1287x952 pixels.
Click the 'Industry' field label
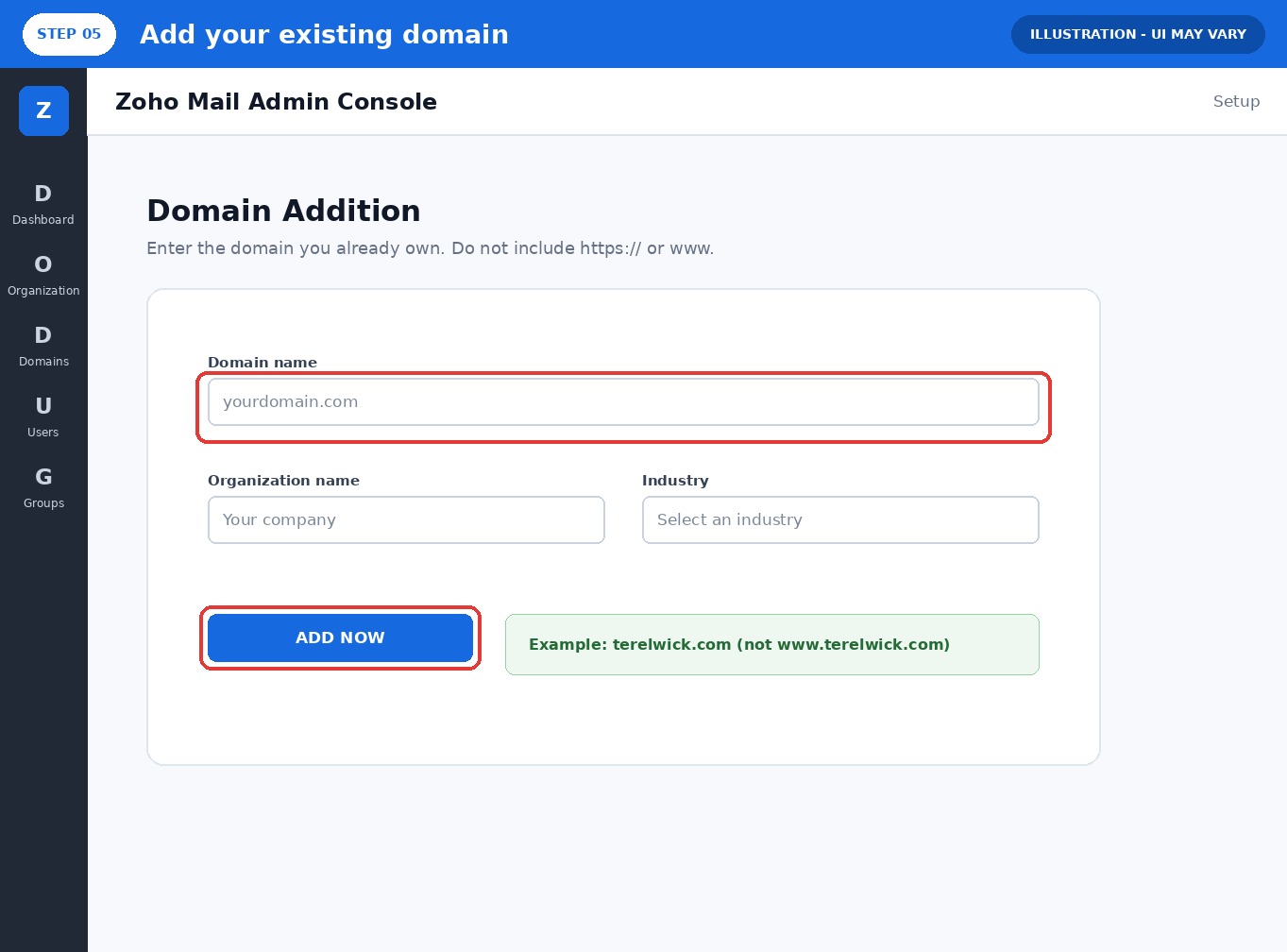(x=675, y=481)
